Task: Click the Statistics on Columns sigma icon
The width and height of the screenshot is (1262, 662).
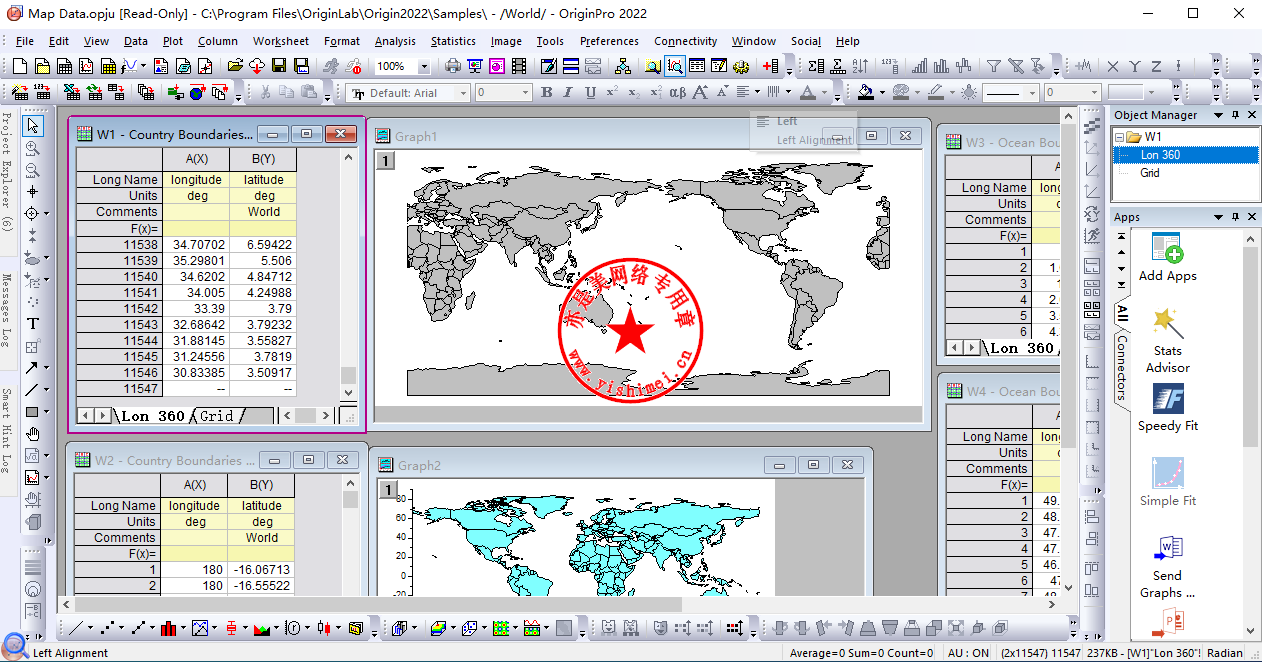Action: click(x=816, y=66)
